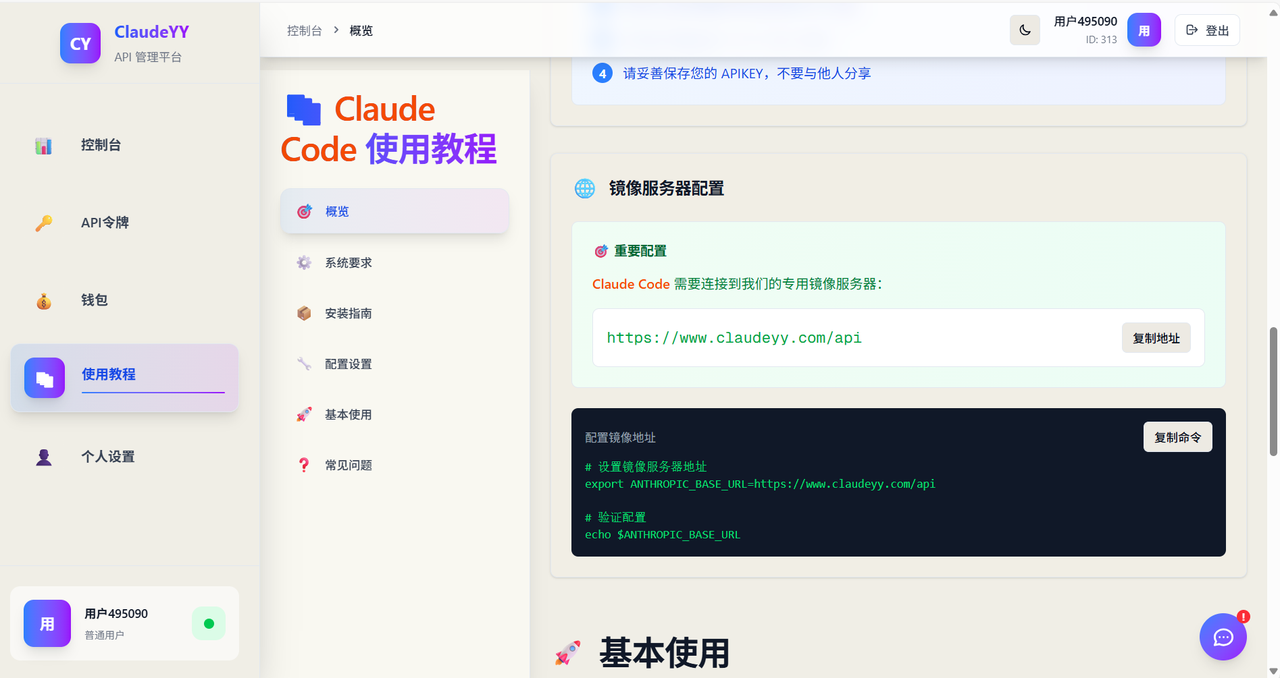The height and width of the screenshot is (678, 1280).
Task: Click the 常见问题 question mark icon
Action: 304,465
